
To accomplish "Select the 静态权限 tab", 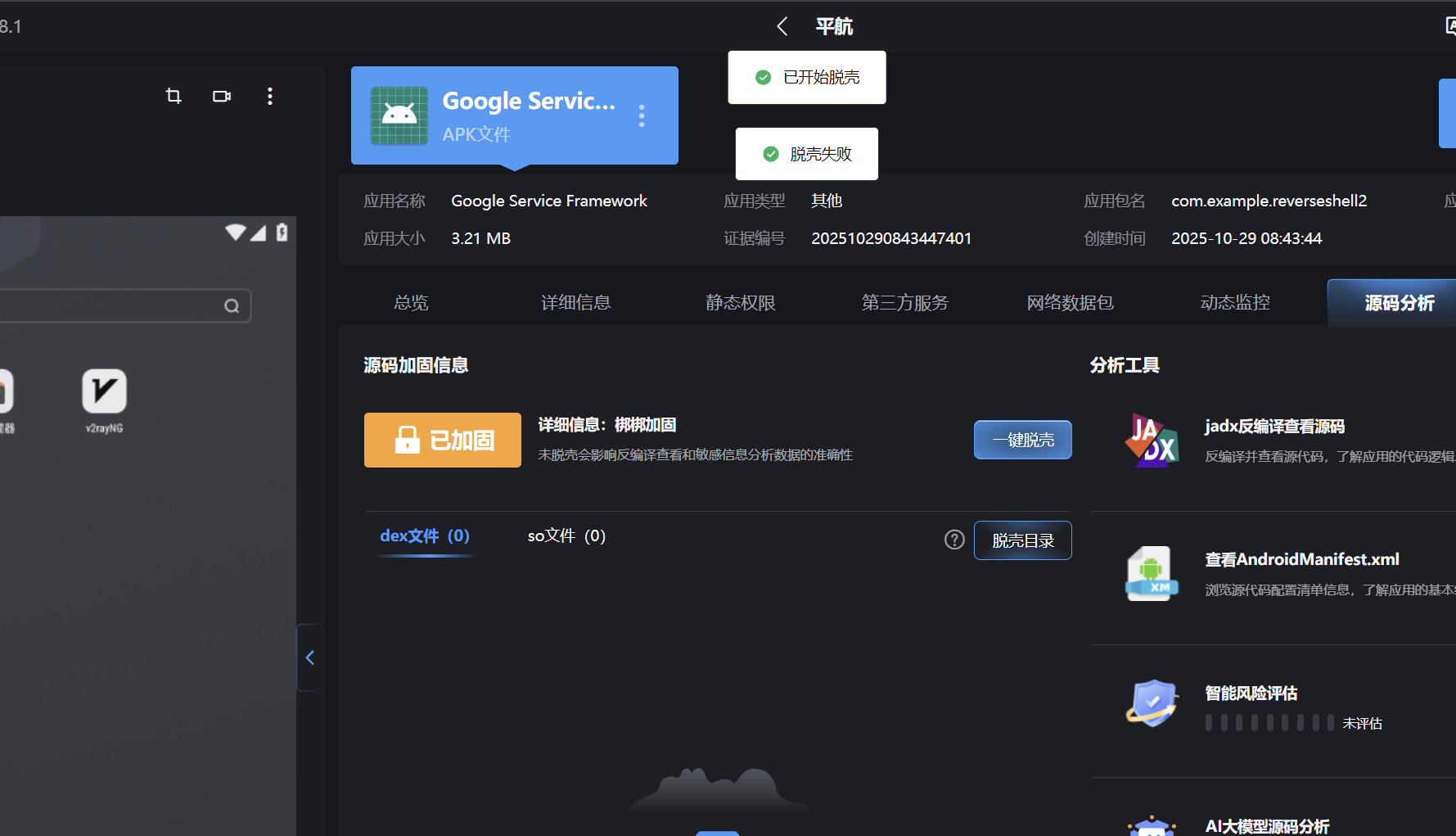I will click(740, 303).
